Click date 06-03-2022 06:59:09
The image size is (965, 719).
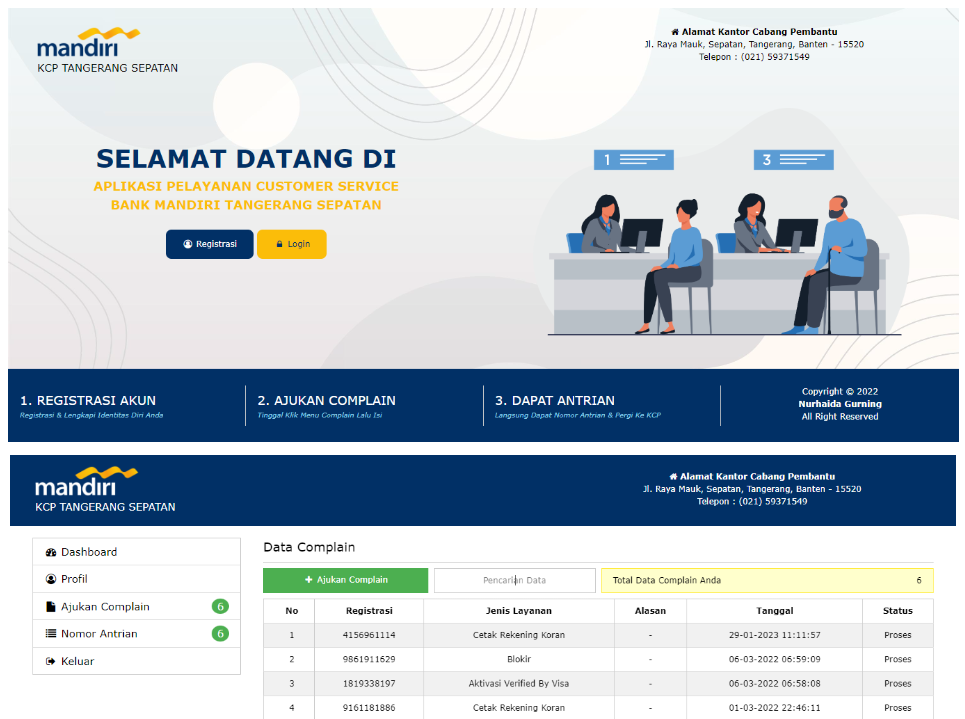click(775, 659)
